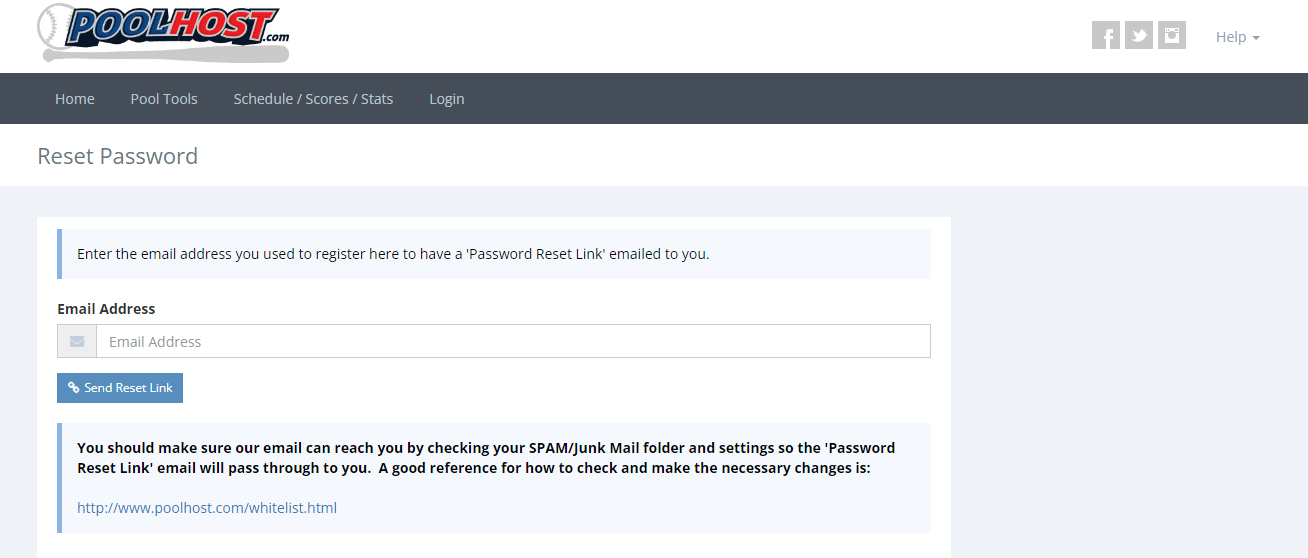Open the Facebook social icon
Viewport: 1308px width, 558px height.
tap(1106, 36)
